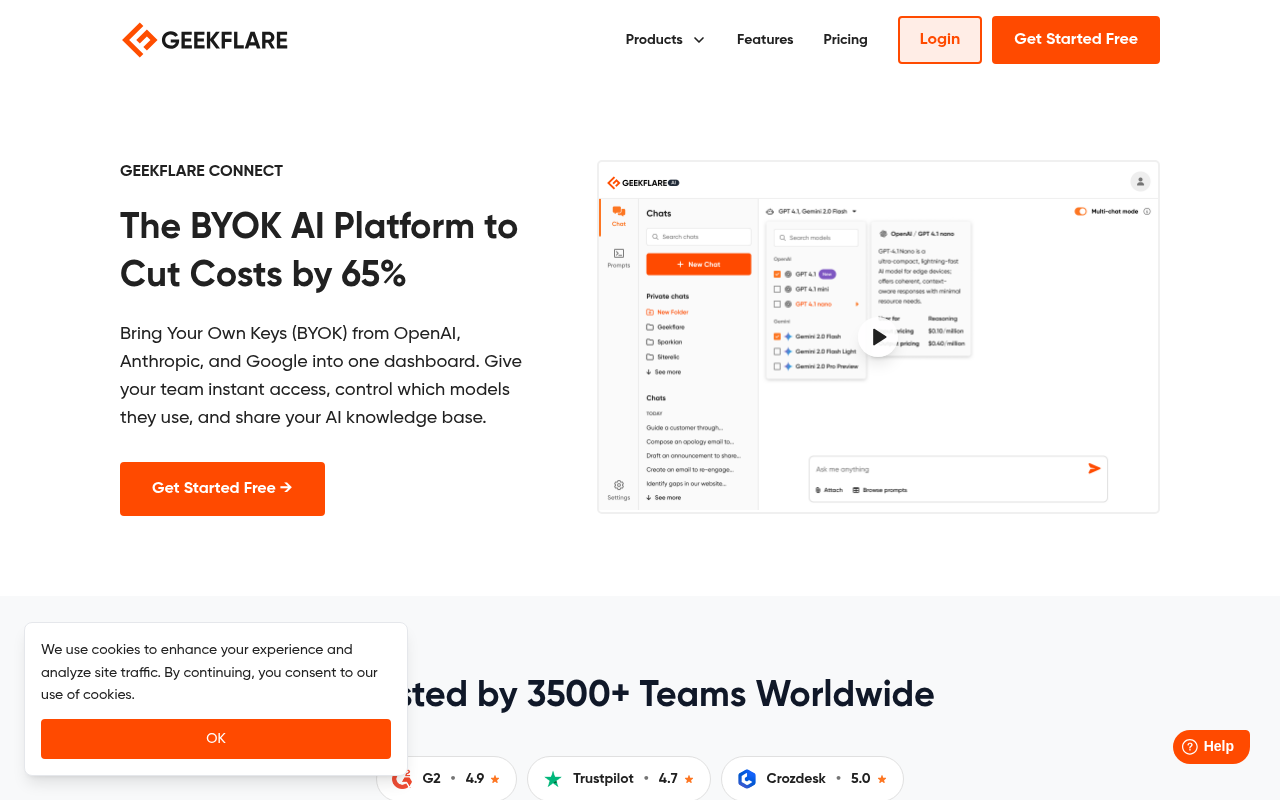1280x800 pixels.
Task: Expand See more below the Today chat list
Action: (664, 497)
